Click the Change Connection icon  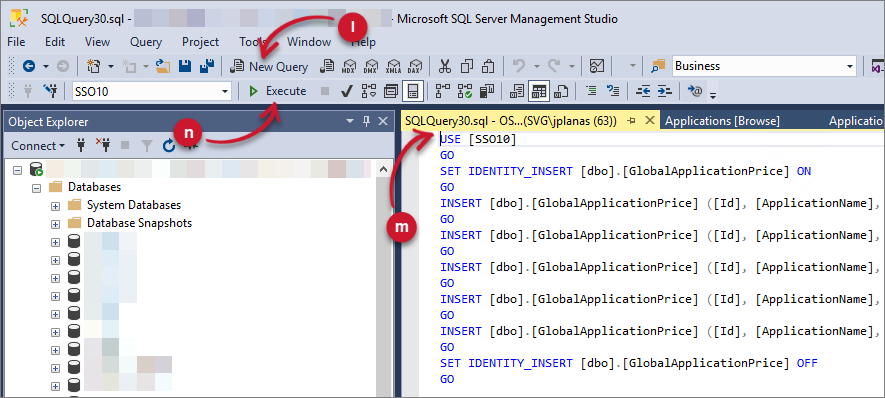pyautogui.click(x=51, y=91)
